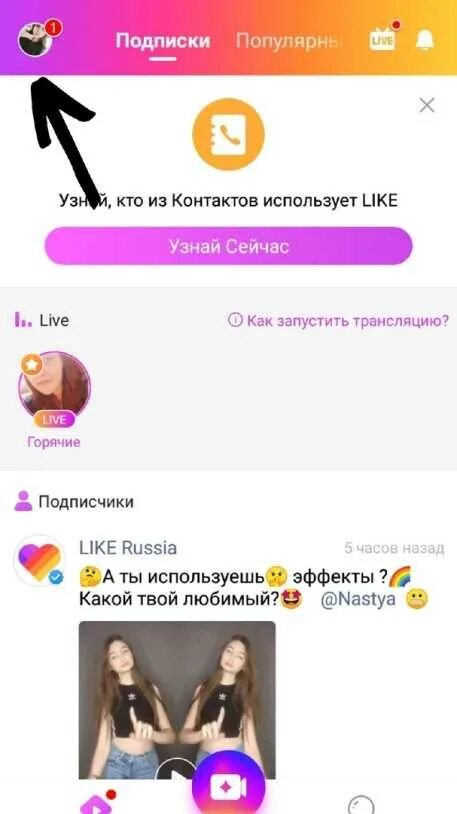Open the mirrored girl video thumbnail
This screenshot has height=814, width=457.
coord(177,699)
